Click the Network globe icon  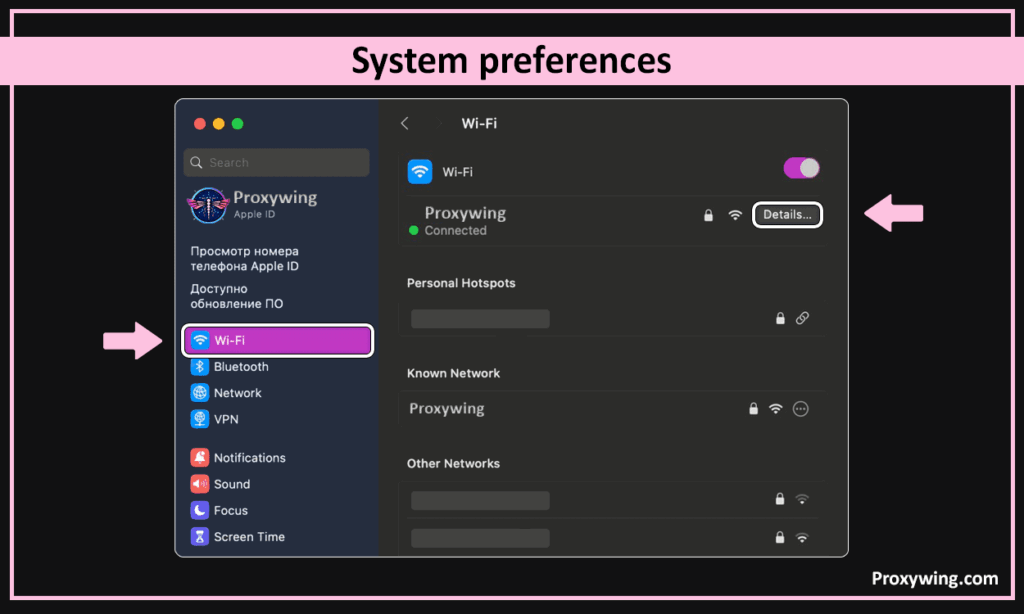tap(199, 393)
